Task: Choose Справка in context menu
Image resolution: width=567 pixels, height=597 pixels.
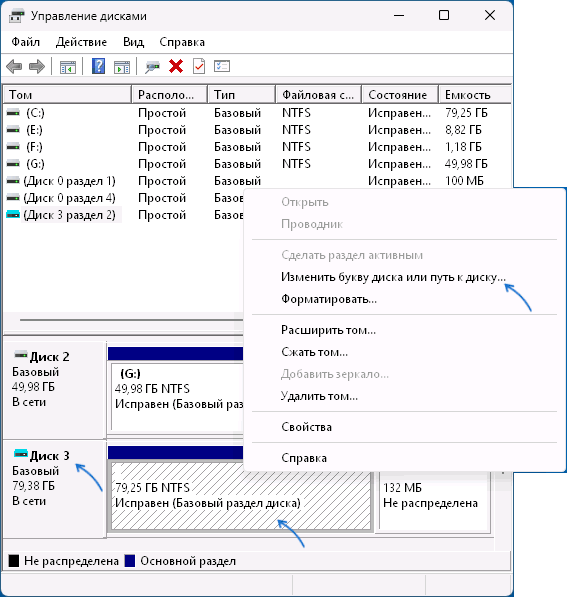Action: tap(304, 458)
